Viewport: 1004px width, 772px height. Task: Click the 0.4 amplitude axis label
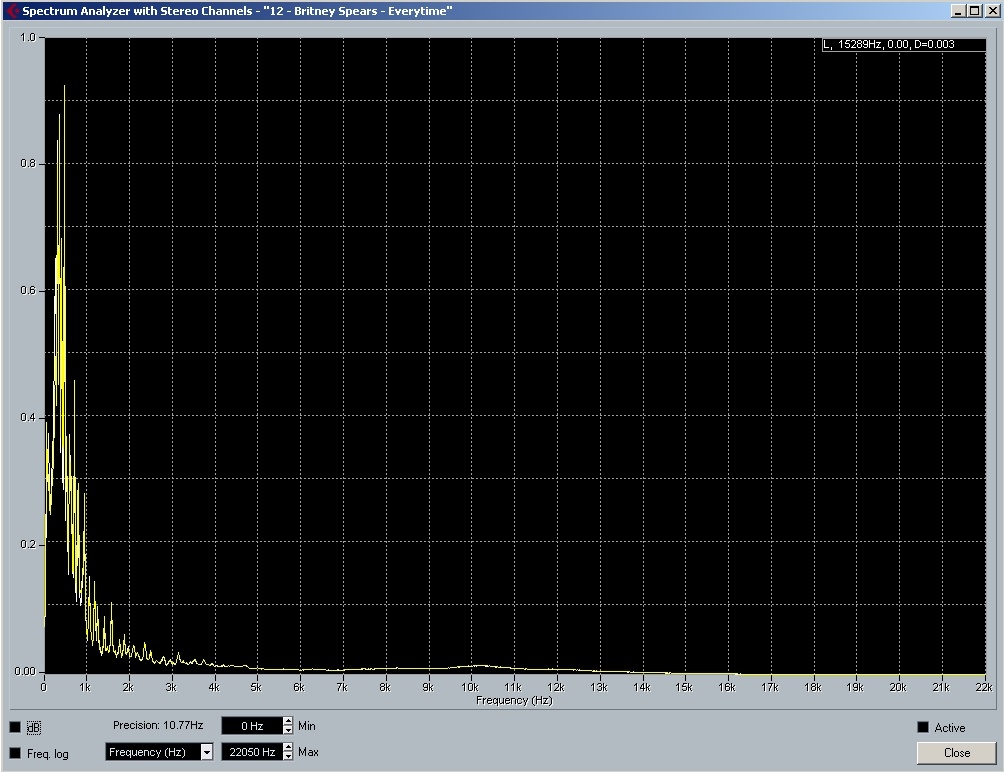tap(28, 417)
